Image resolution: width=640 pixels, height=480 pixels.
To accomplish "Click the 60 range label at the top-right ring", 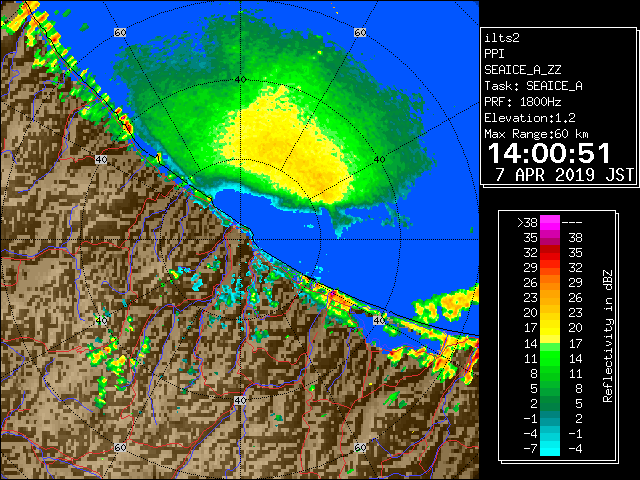I will 360,32.
